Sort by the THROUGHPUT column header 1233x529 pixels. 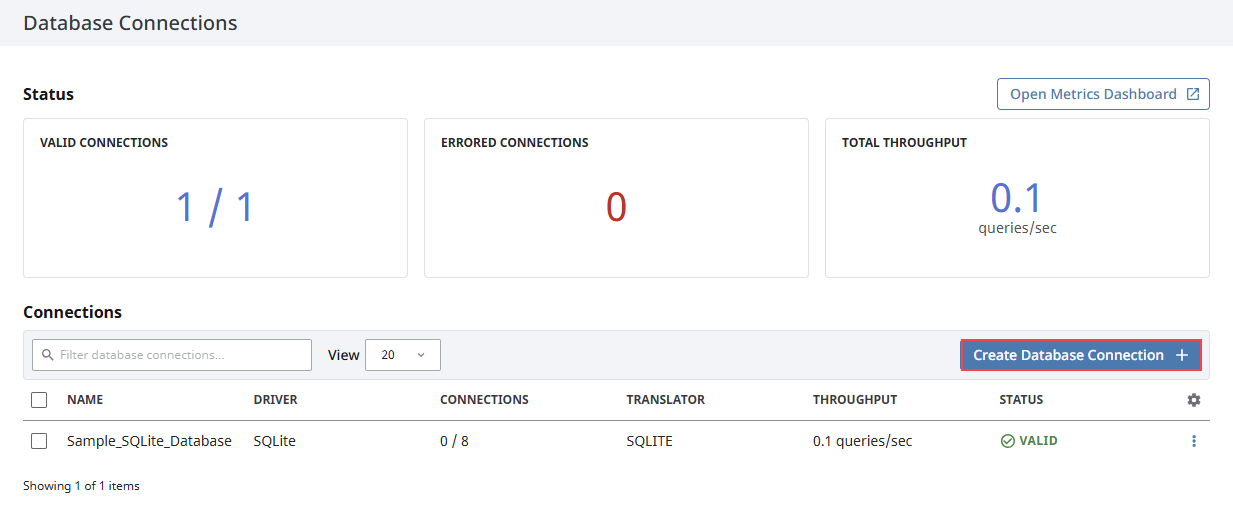(855, 400)
